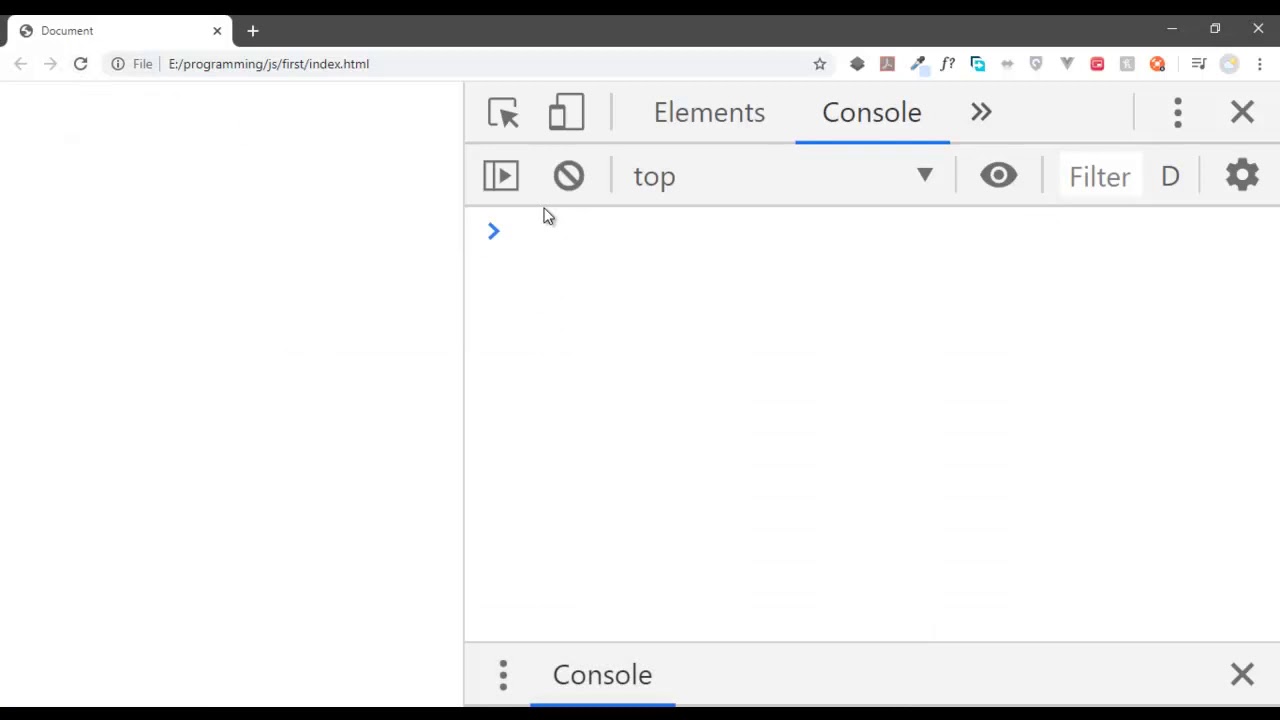The image size is (1280, 720).
Task: Click the blue copy-arrow extension icon
Action: (x=977, y=64)
